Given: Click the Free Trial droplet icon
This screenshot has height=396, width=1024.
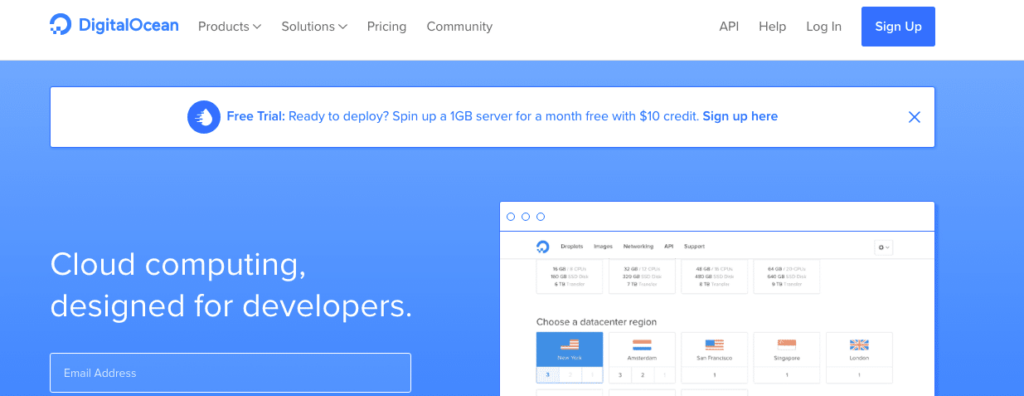Looking at the screenshot, I should (204, 117).
